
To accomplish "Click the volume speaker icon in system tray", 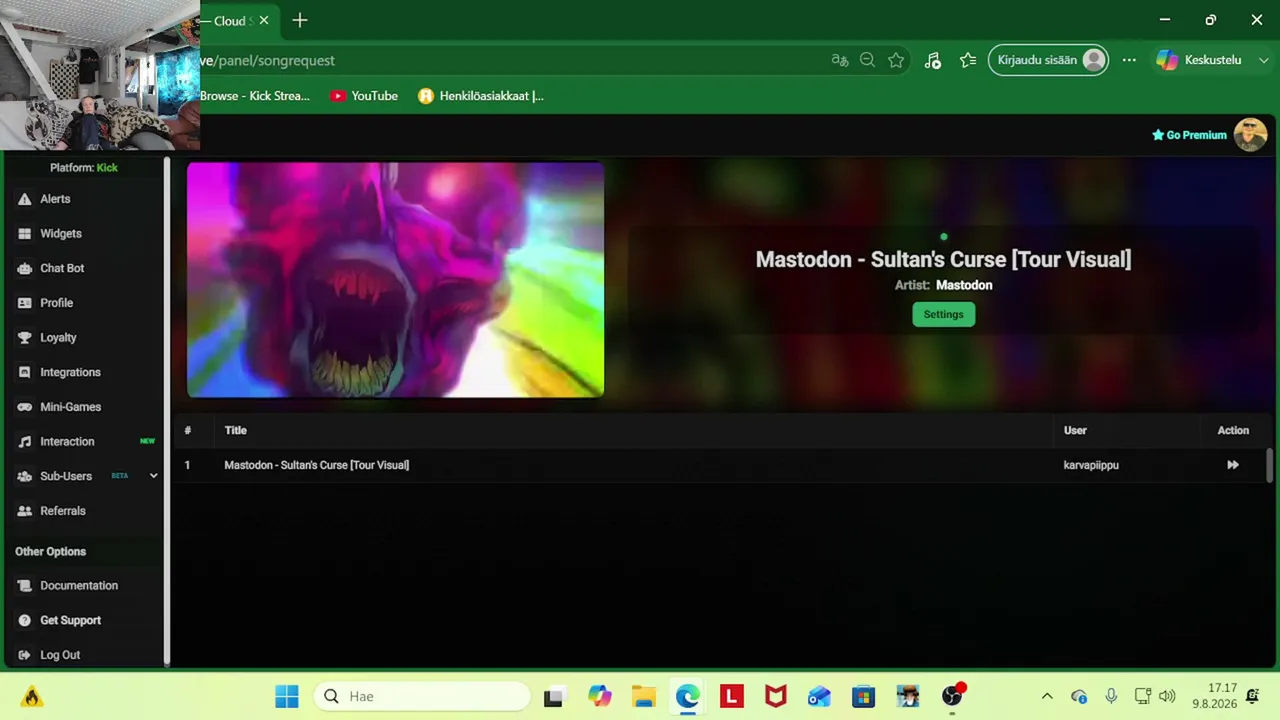I will click(x=1167, y=696).
